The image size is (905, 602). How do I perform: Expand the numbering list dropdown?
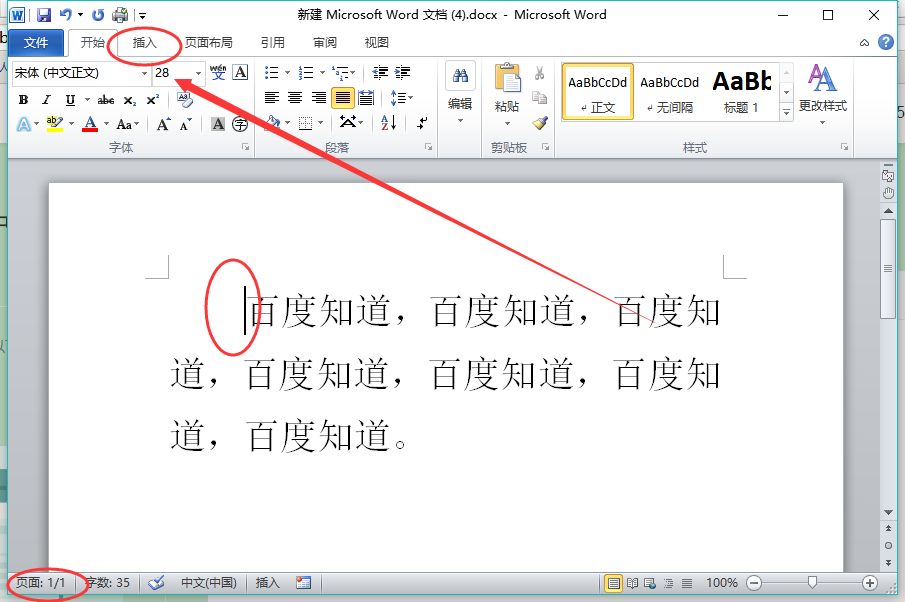click(x=322, y=73)
